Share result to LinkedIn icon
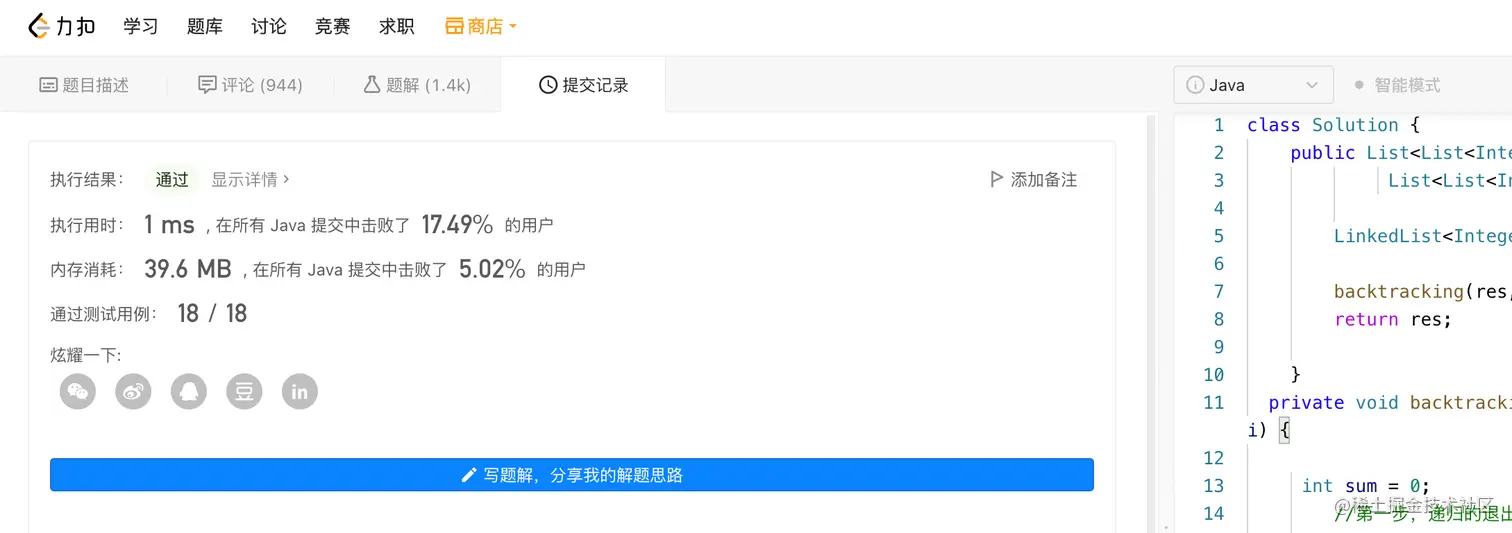The image size is (1512, 533). pyautogui.click(x=300, y=391)
